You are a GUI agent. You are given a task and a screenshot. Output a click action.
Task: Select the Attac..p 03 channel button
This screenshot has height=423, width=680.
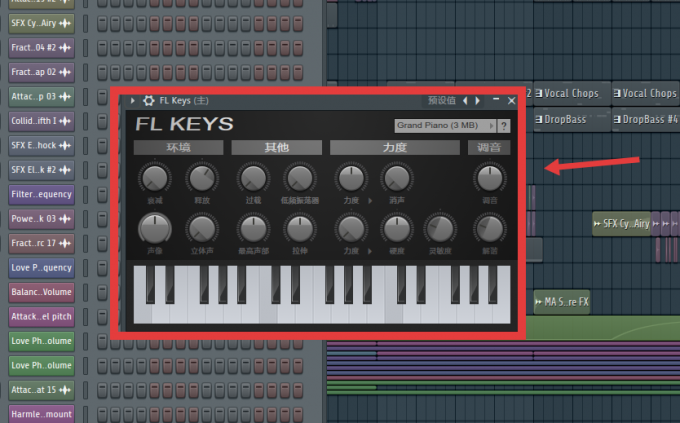pos(41,96)
